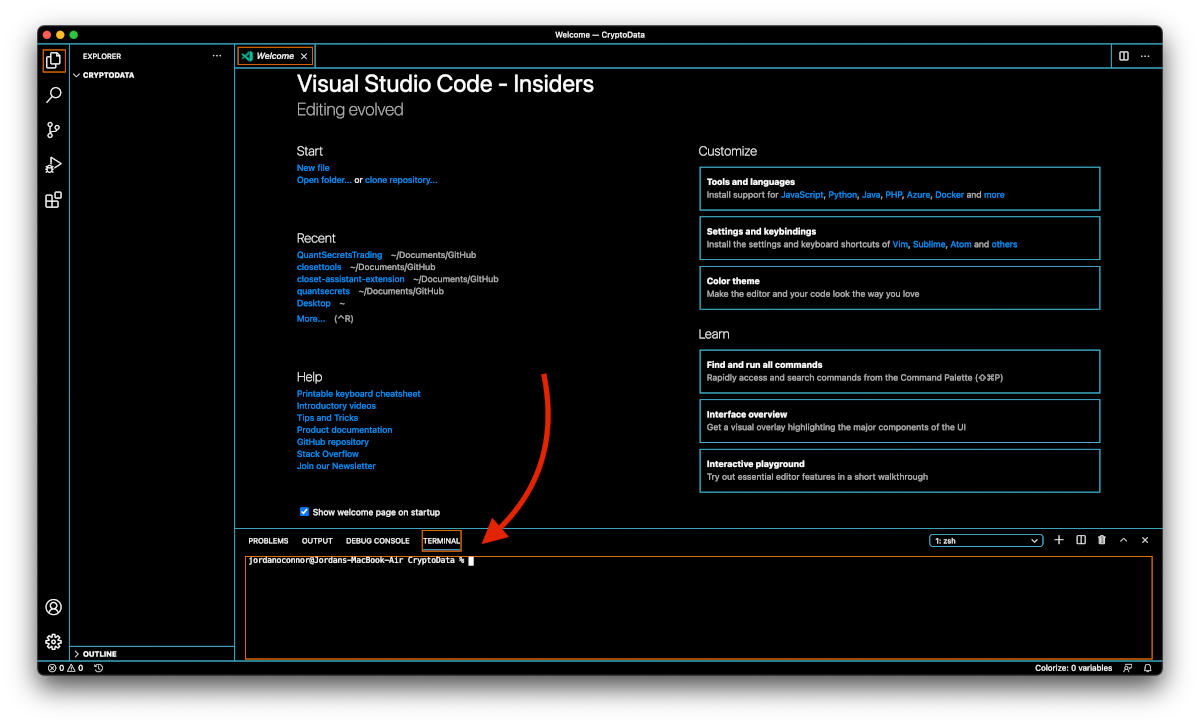Click the New file link
This screenshot has width=1200, height=725.
click(313, 168)
